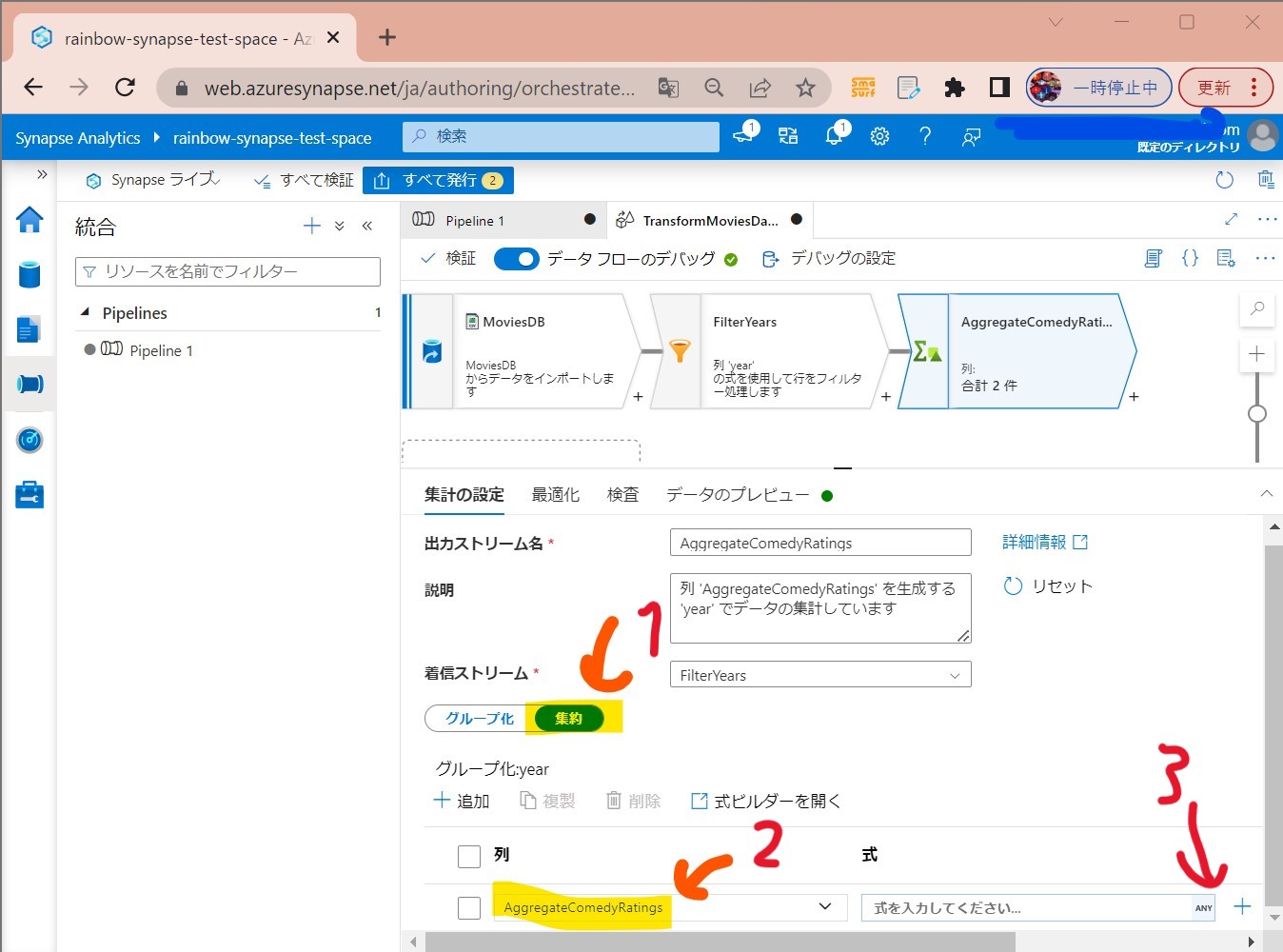Open the code view braces icon
Image resolution: width=1283 pixels, height=952 pixels.
click(x=1190, y=258)
